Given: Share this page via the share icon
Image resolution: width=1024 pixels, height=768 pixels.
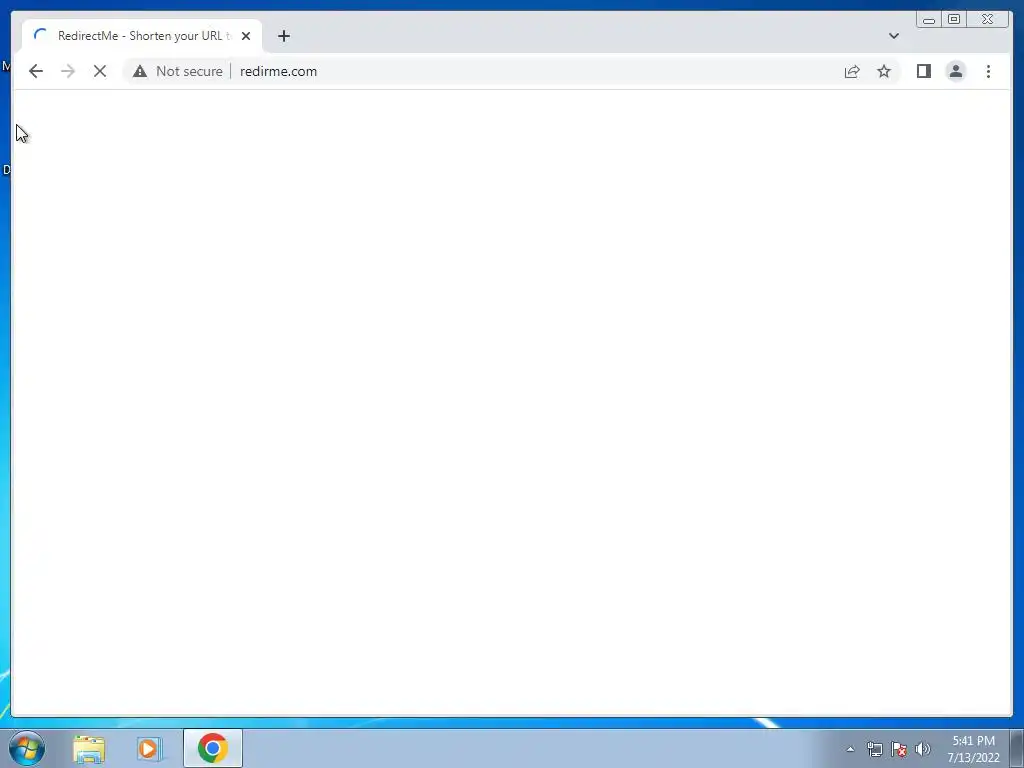Looking at the screenshot, I should click(x=852, y=71).
